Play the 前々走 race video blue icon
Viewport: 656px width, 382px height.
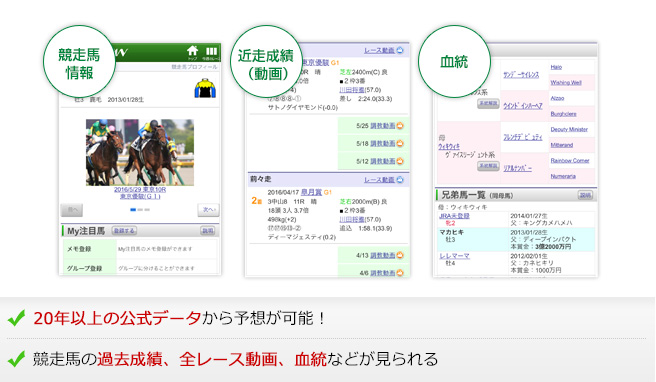[x=400, y=180]
